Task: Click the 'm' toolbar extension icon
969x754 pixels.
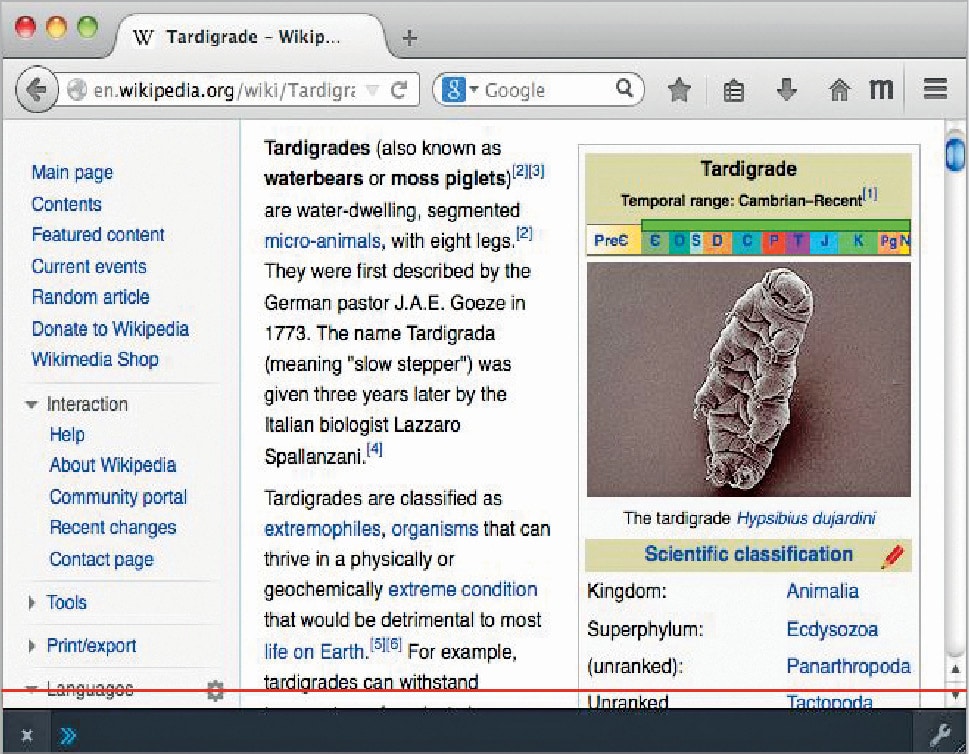Action: click(881, 90)
